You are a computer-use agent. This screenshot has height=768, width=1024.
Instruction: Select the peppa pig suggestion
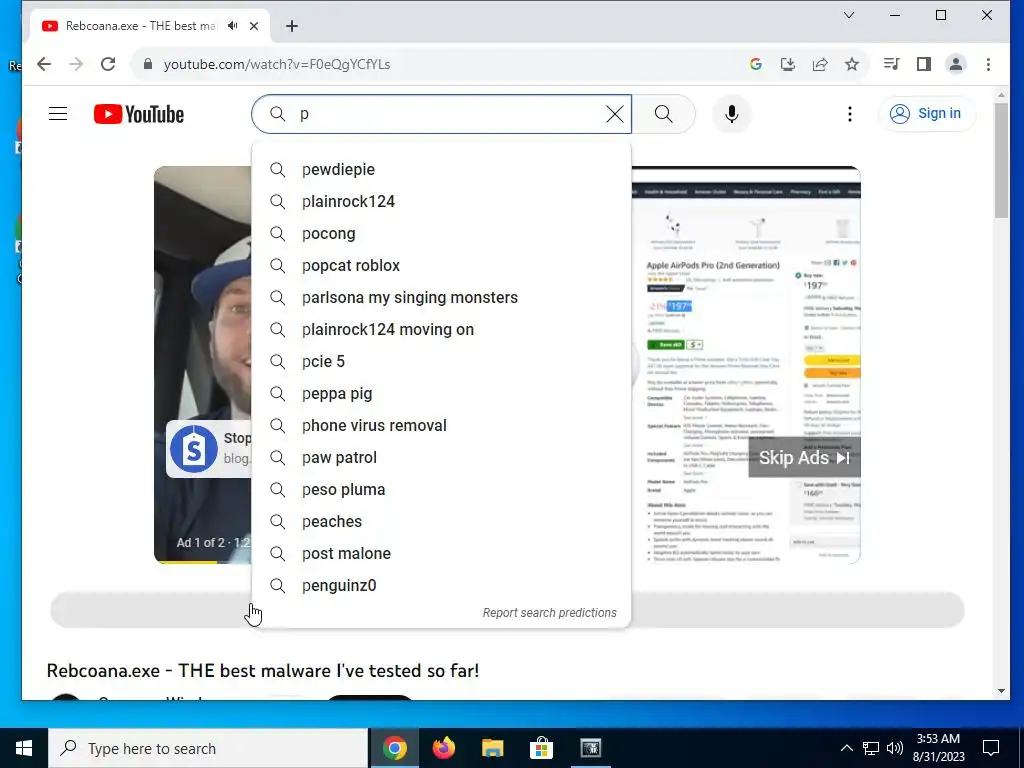click(x=441, y=393)
